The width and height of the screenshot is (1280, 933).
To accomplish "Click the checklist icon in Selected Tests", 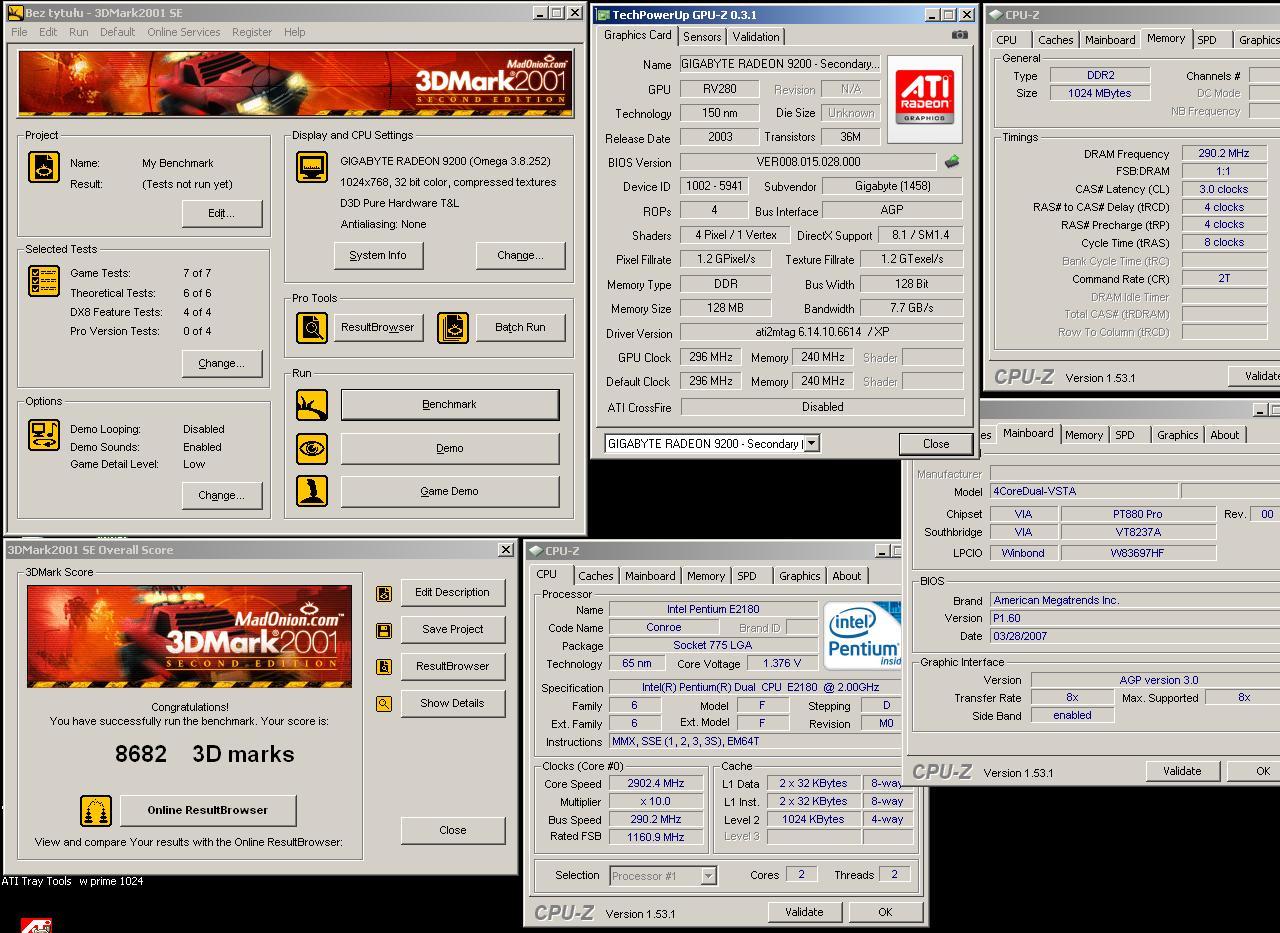I will [x=43, y=281].
